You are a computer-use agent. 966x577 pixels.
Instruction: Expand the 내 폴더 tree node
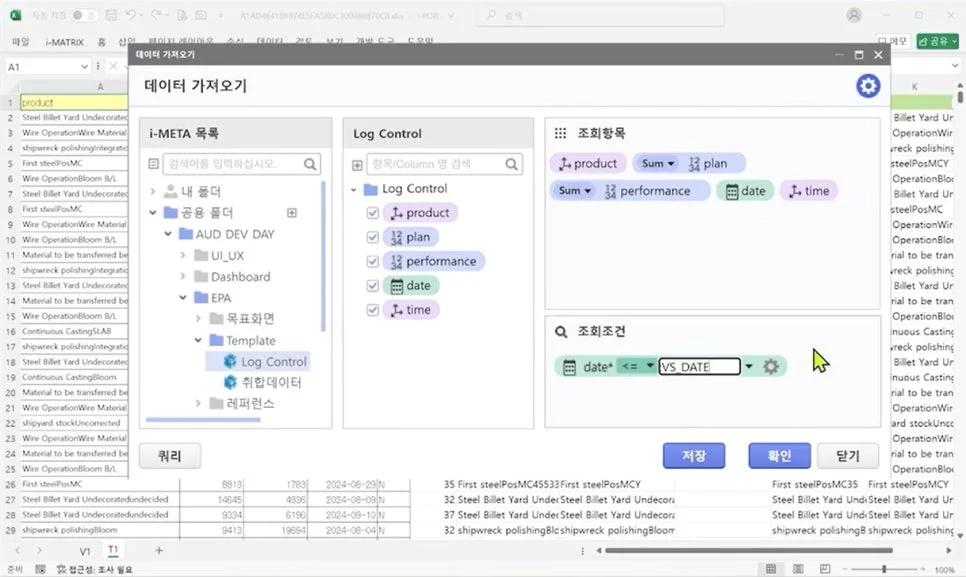(x=153, y=191)
